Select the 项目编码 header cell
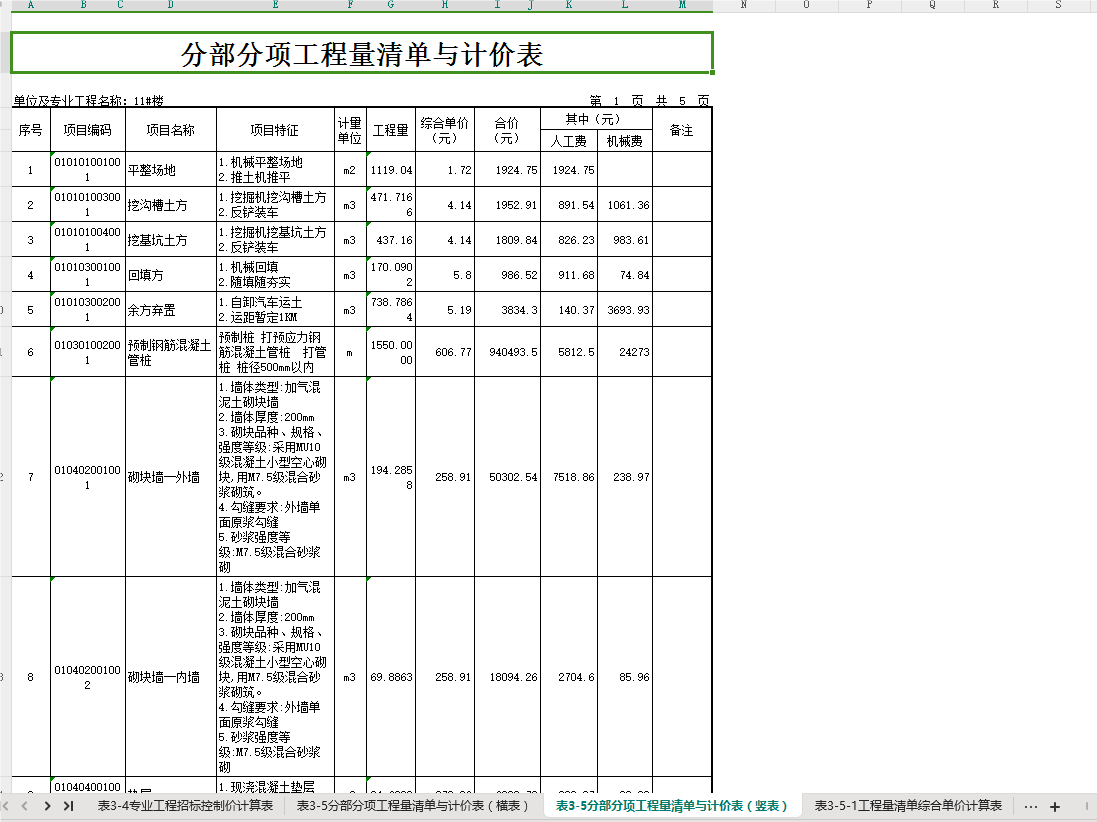Image resolution: width=1097 pixels, height=822 pixels. click(87, 130)
